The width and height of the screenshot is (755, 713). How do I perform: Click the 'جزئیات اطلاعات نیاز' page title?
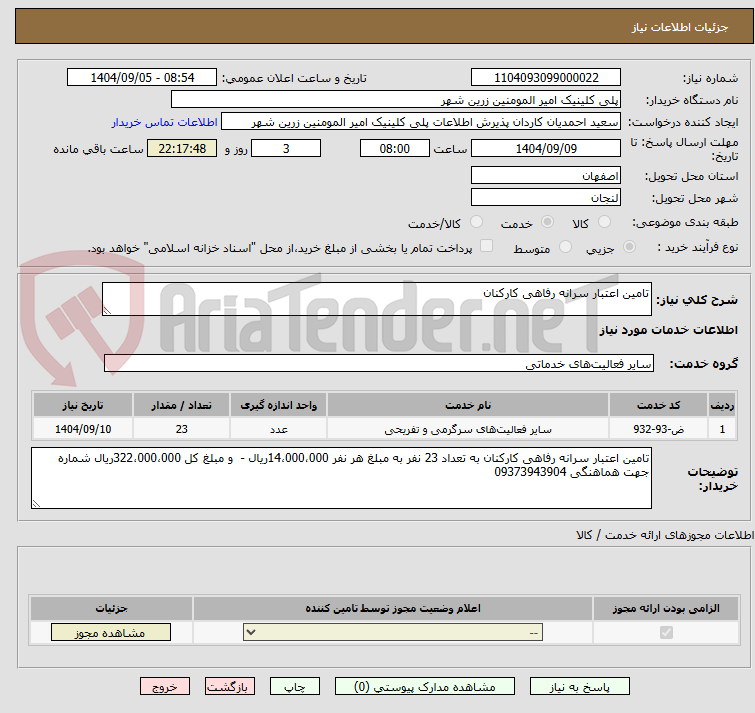[x=680, y=27]
